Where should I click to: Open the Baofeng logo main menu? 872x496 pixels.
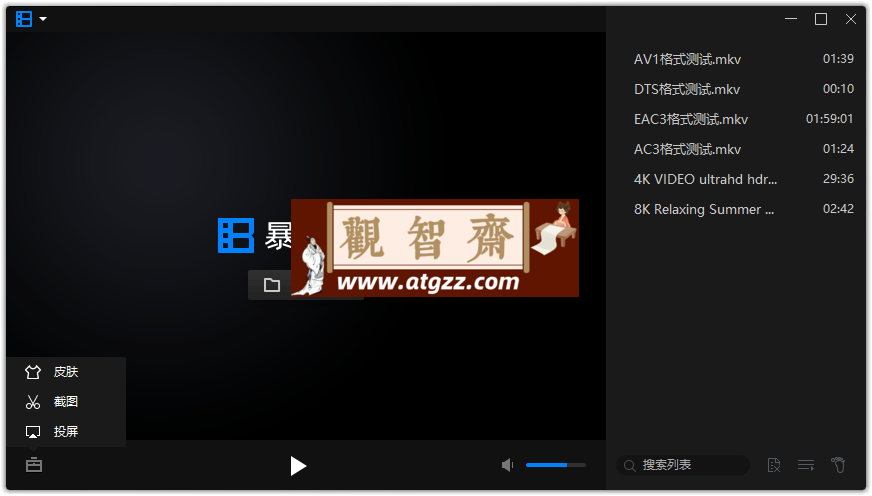pos(24,19)
